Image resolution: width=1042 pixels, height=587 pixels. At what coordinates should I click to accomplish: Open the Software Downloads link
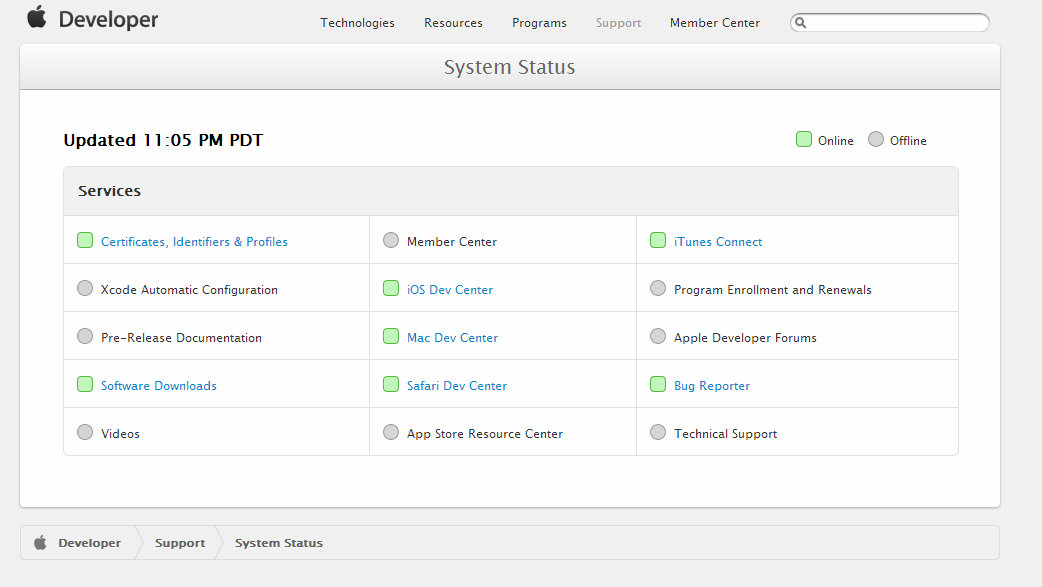pyautogui.click(x=159, y=386)
